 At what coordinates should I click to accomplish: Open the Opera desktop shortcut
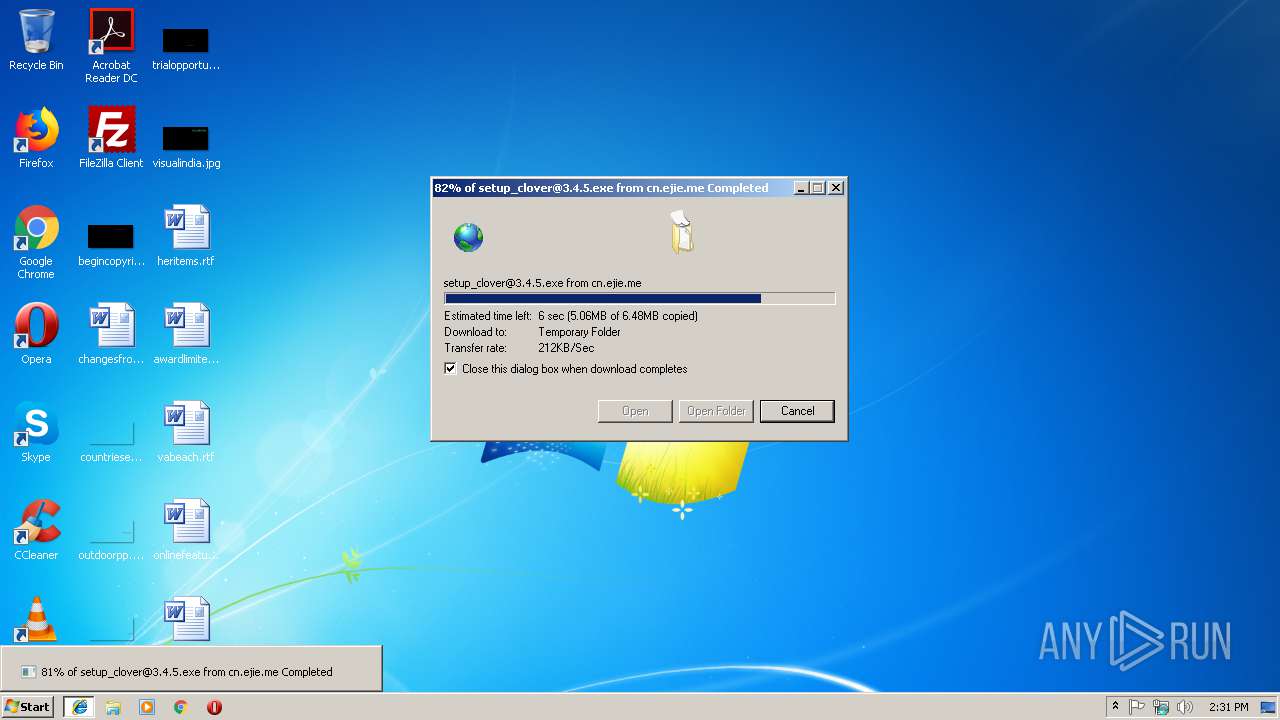point(36,334)
